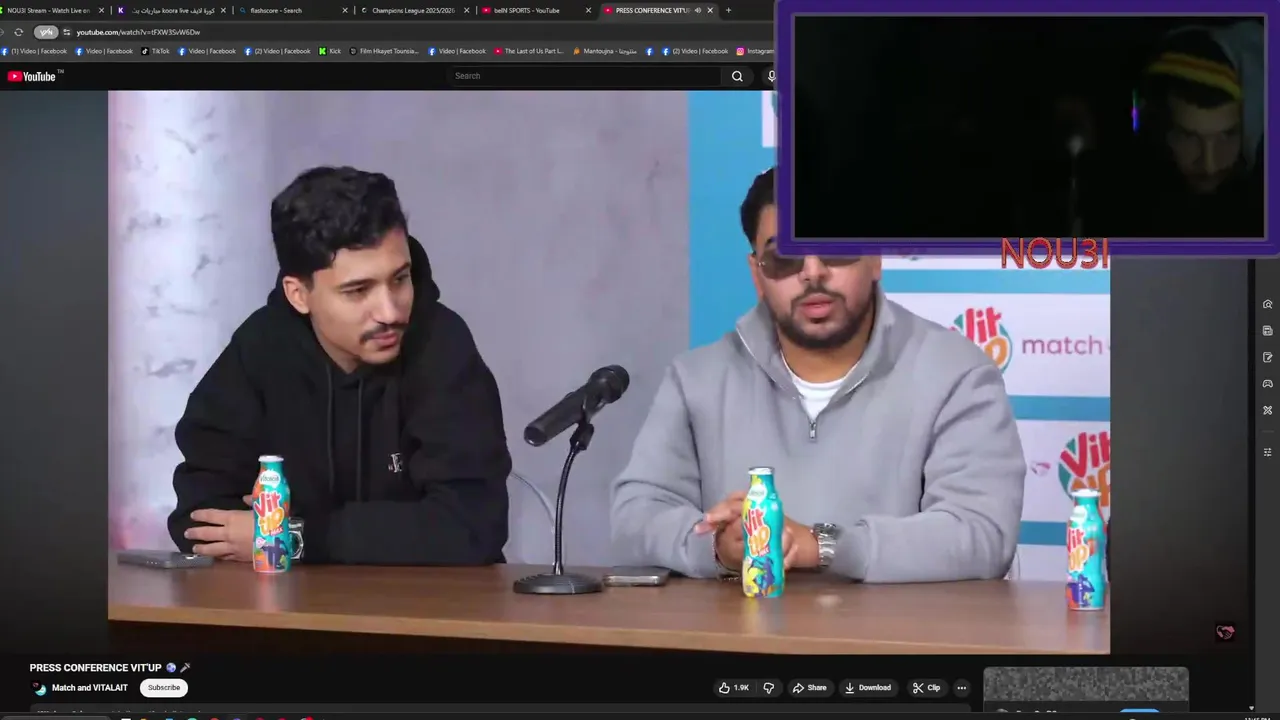Open the Mantoujna bookmark
1280x720 pixels.
pos(605,51)
